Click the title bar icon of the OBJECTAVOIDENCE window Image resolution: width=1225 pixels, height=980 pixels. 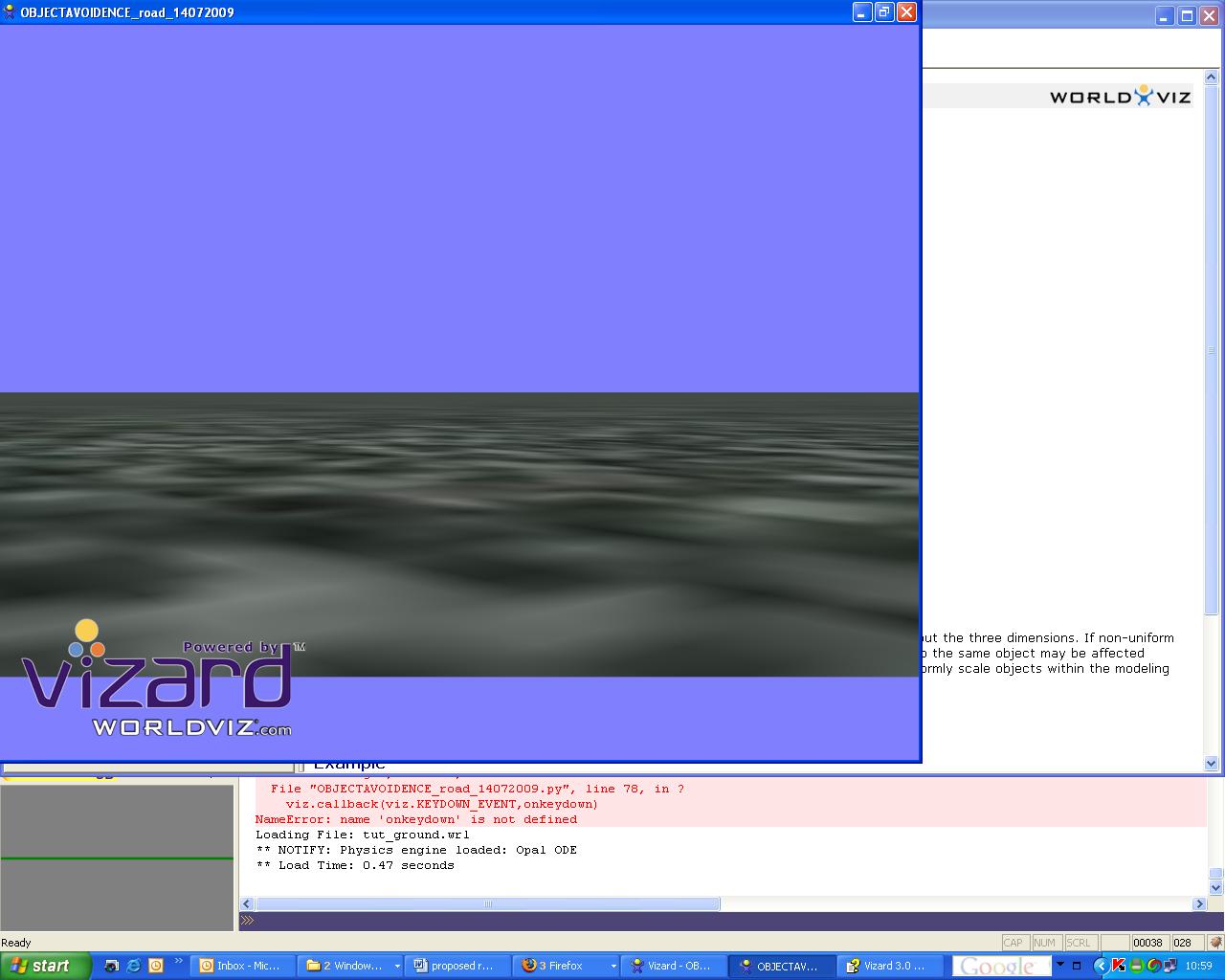(x=10, y=12)
